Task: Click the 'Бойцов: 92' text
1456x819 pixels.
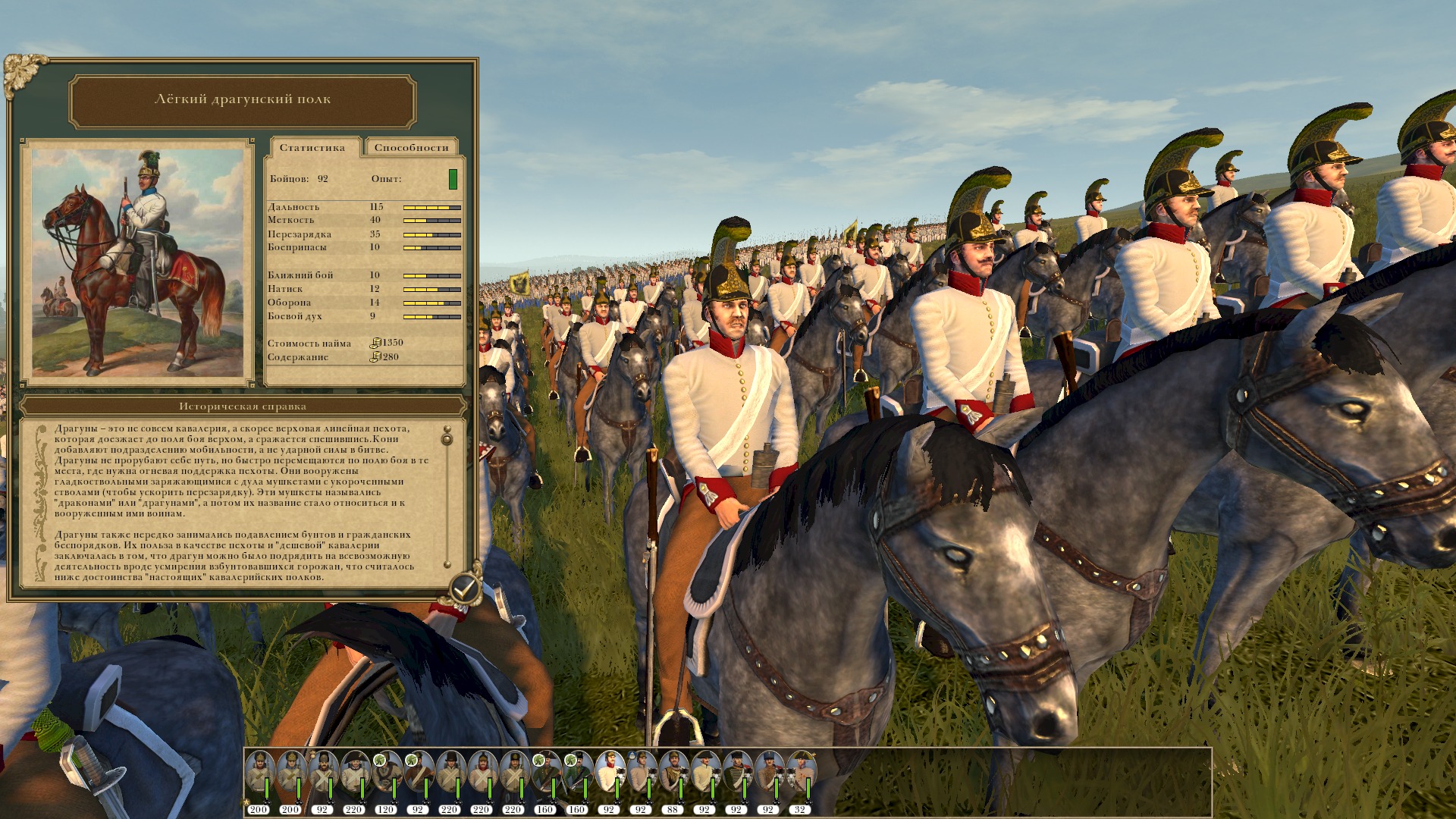Action: click(299, 179)
